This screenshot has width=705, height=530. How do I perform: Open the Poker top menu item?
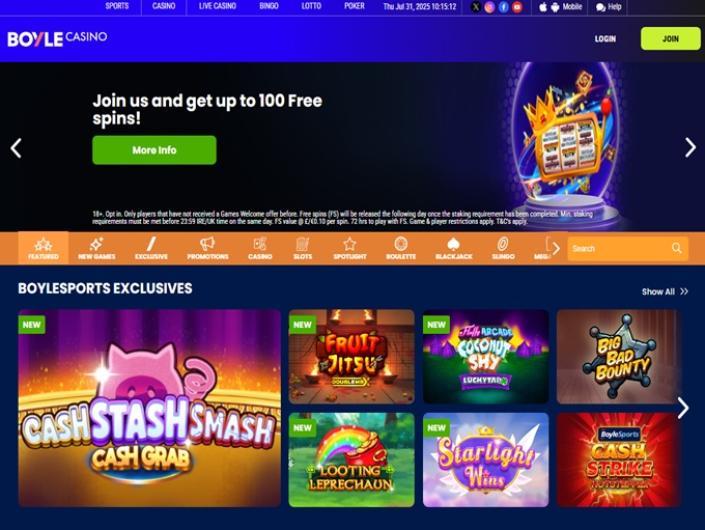click(354, 6)
